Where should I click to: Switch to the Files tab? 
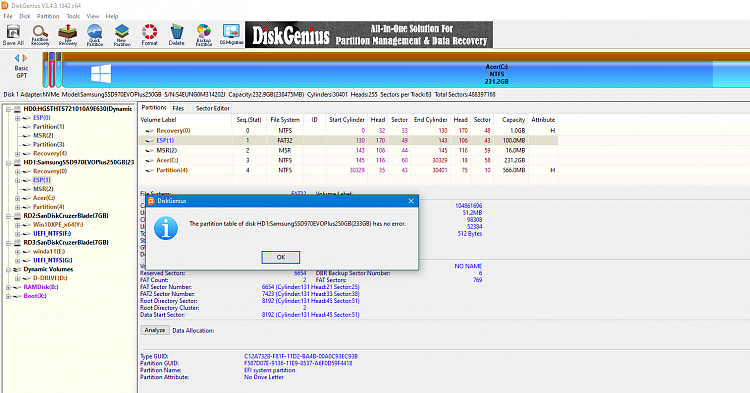coord(178,109)
